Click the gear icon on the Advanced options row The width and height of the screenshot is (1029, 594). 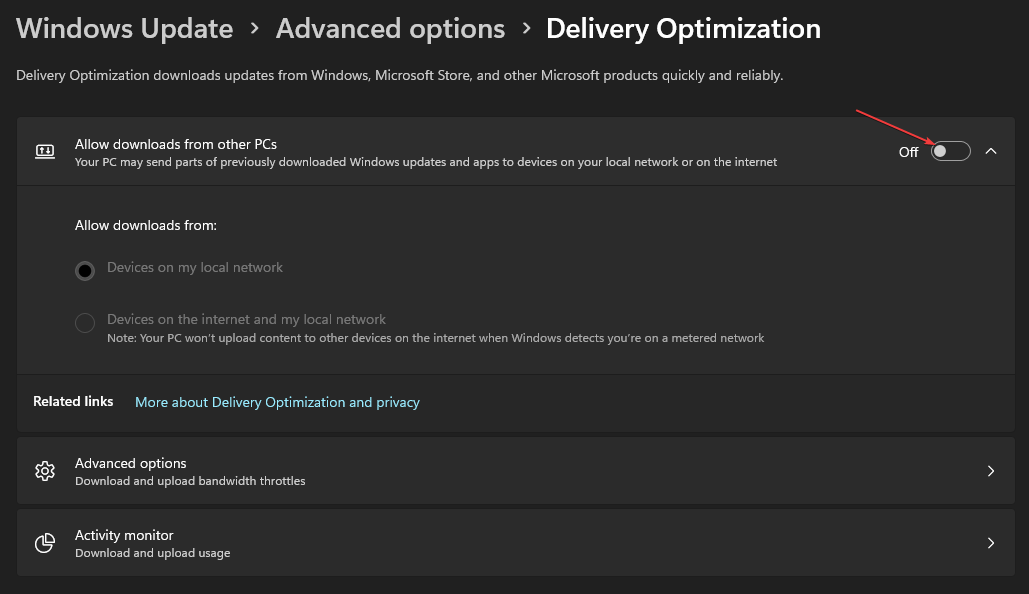[x=45, y=470]
